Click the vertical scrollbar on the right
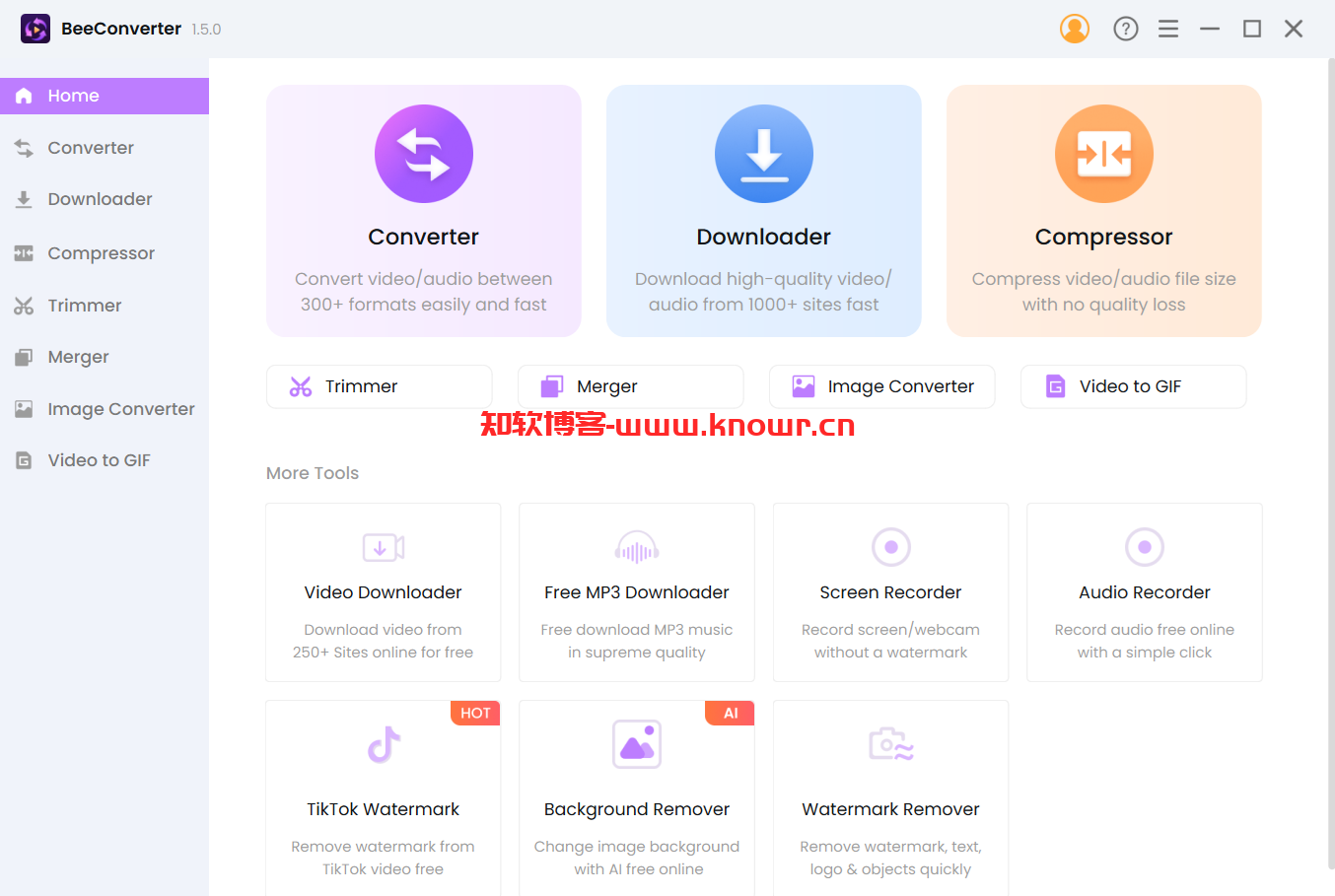Image resolution: width=1335 pixels, height=896 pixels. tap(1330, 463)
